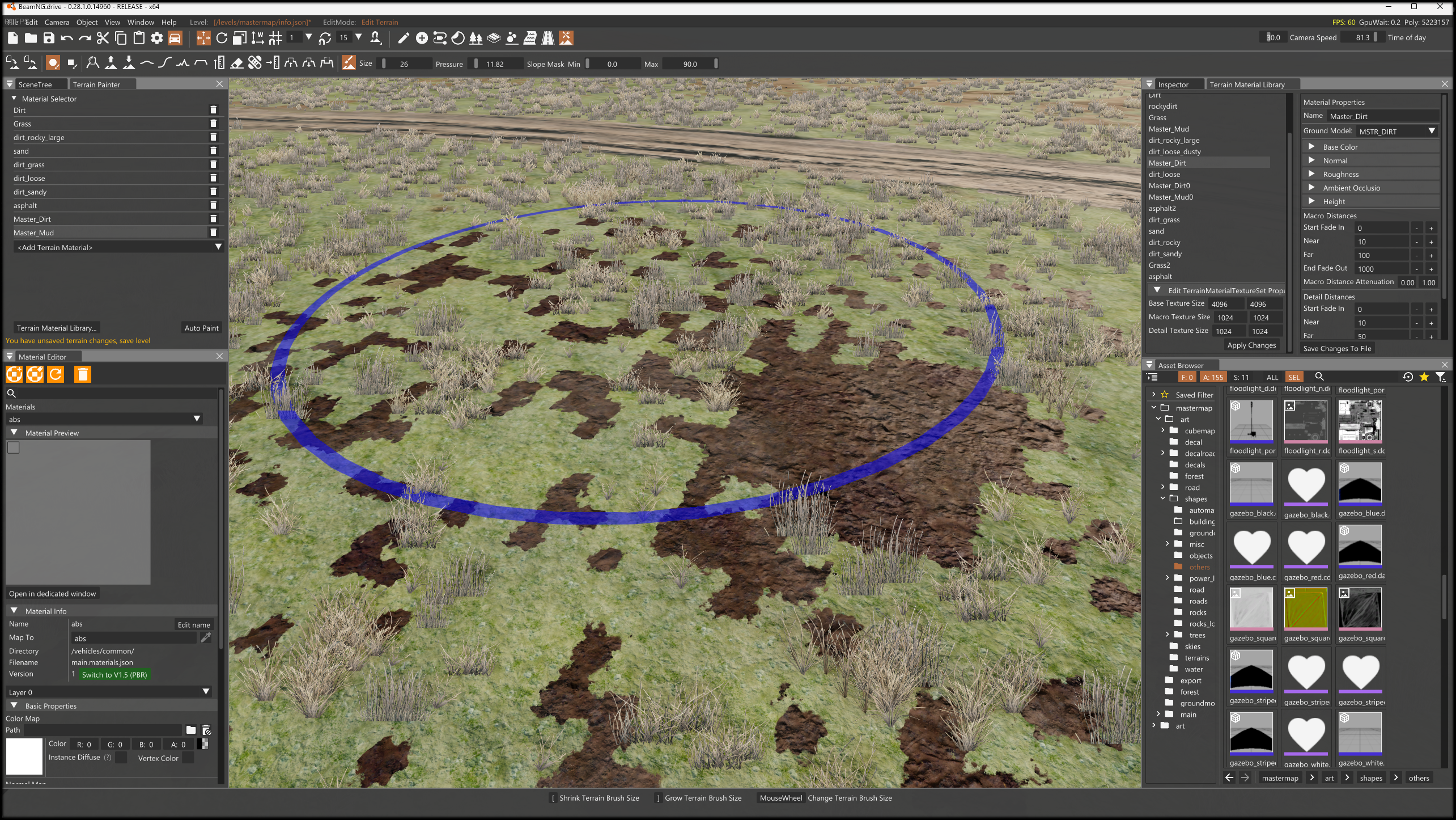Click the Save level floppy icon
Screen dimensions: 1456x820
pyautogui.click(x=49, y=38)
